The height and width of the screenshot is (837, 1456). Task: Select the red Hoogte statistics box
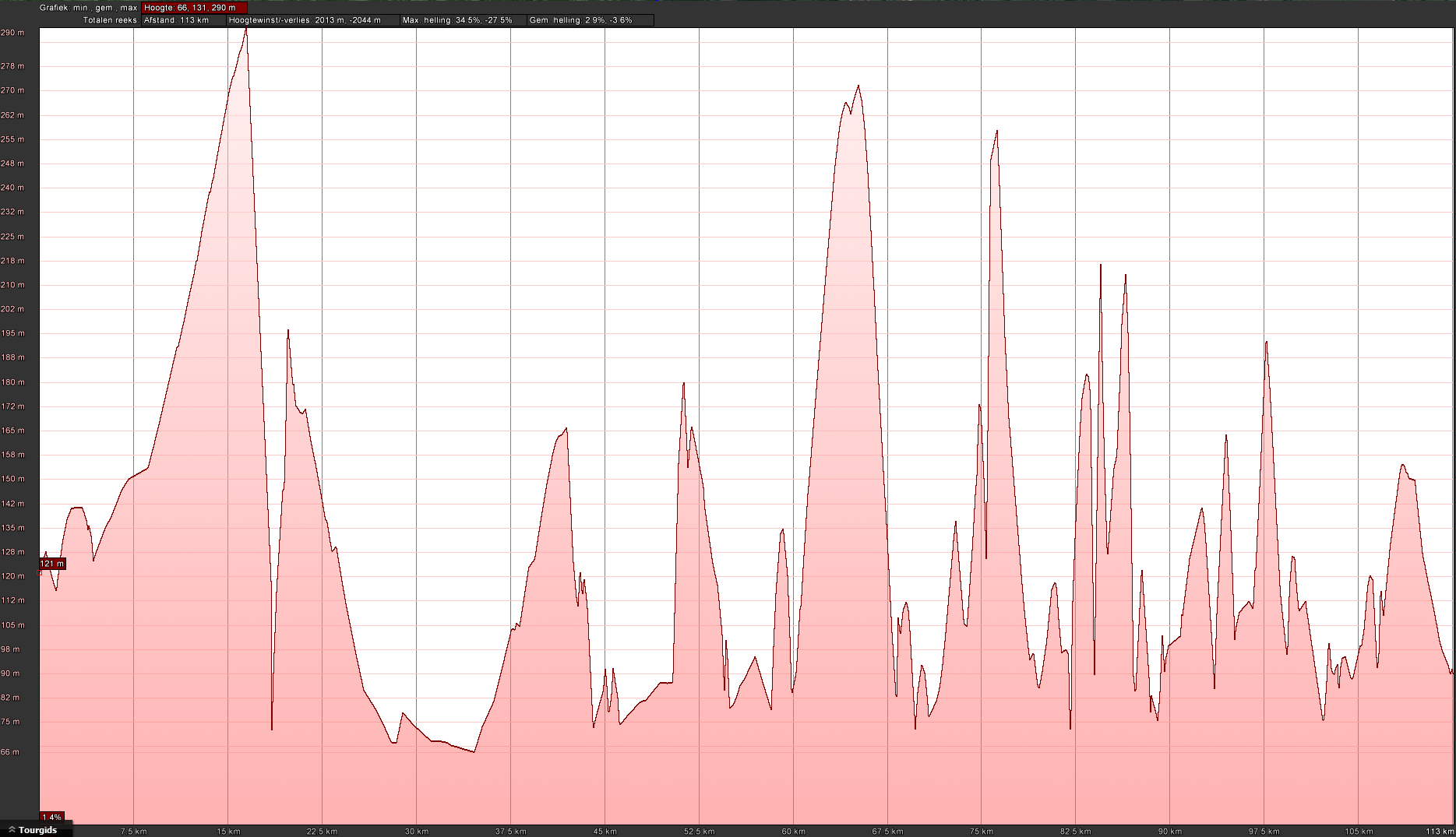click(194, 8)
